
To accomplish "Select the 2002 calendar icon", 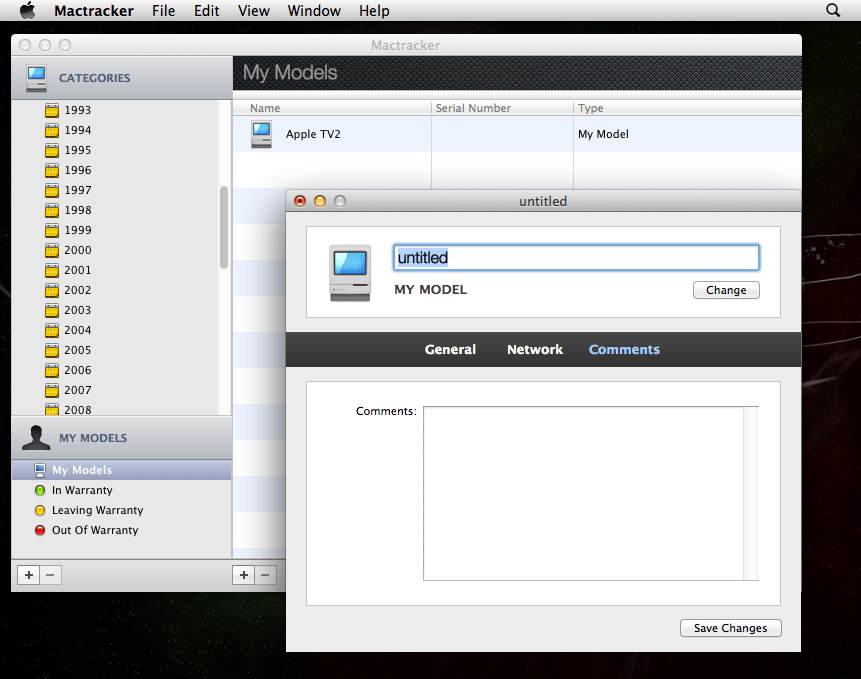I will [52, 290].
